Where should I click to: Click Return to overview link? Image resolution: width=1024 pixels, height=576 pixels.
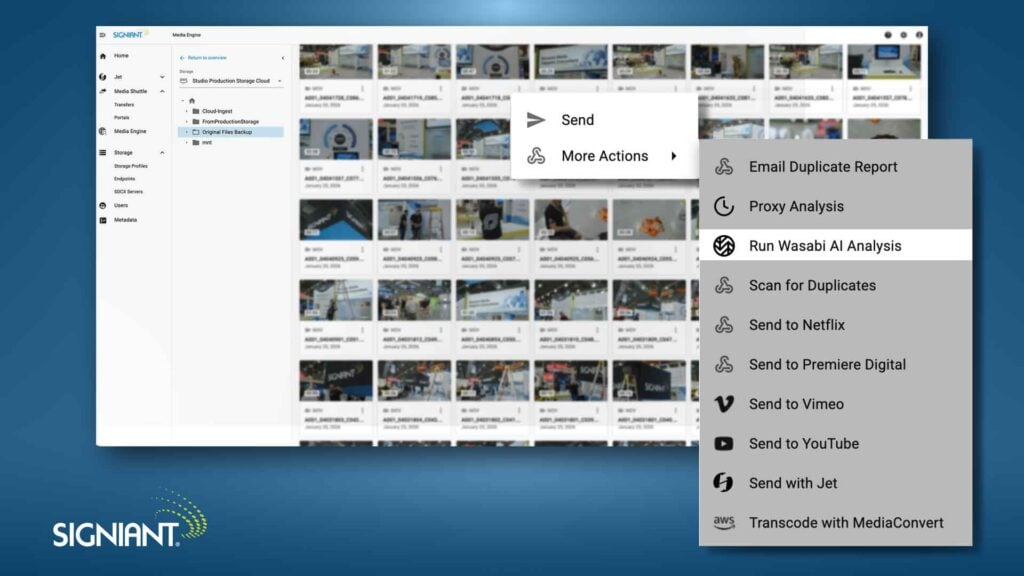coord(203,58)
